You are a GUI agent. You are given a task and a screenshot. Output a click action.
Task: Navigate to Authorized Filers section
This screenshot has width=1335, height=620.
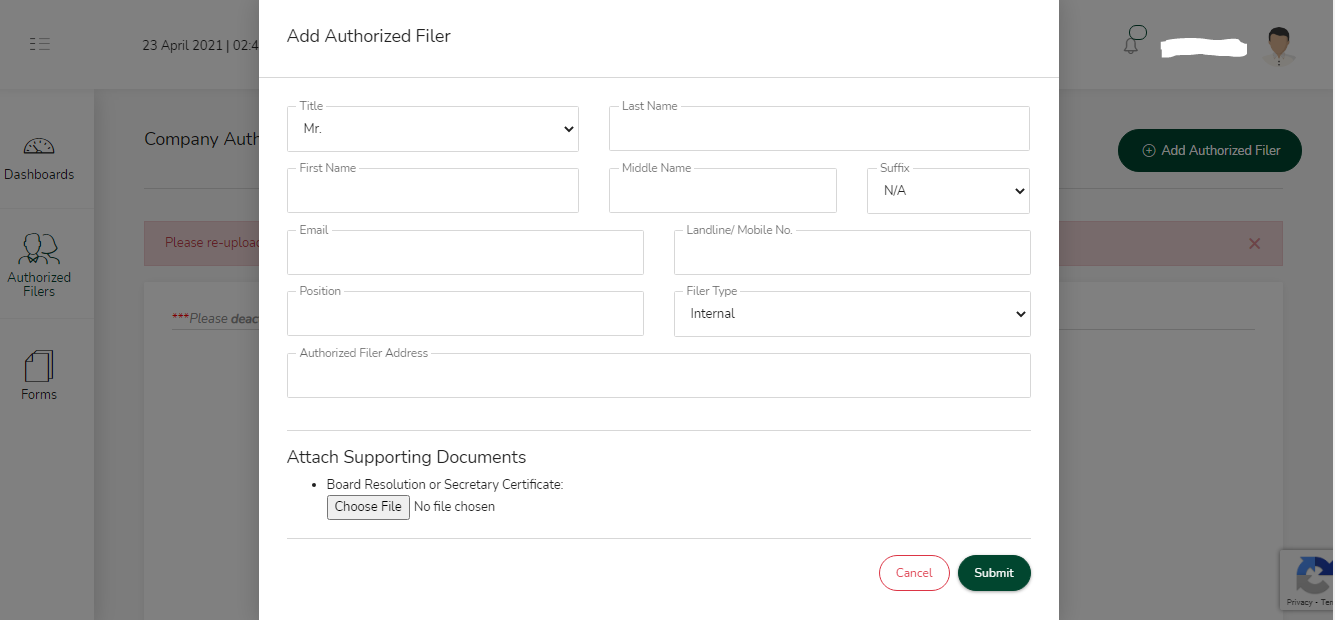[39, 265]
